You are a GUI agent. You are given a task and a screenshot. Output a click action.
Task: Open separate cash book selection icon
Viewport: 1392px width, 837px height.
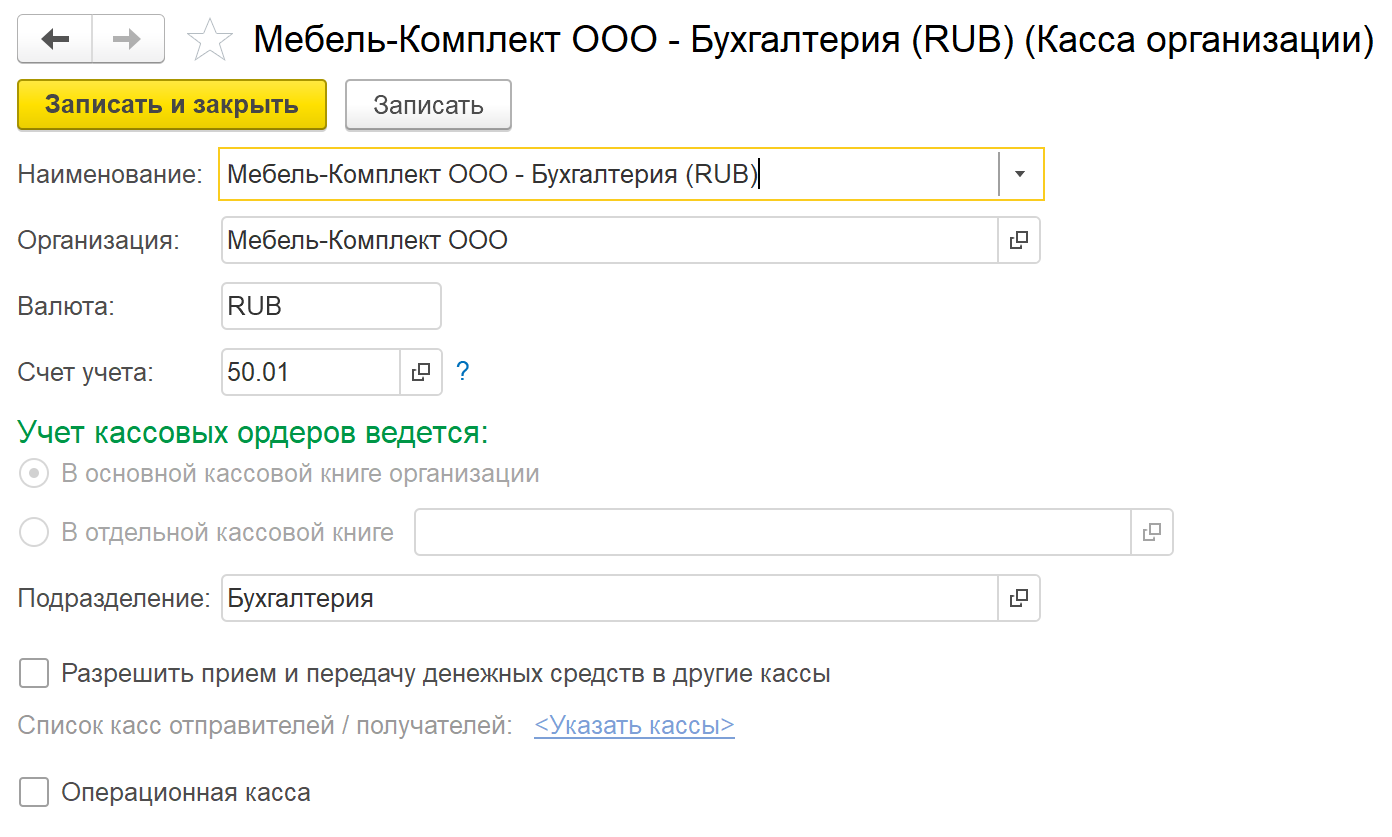pyautogui.click(x=1152, y=533)
